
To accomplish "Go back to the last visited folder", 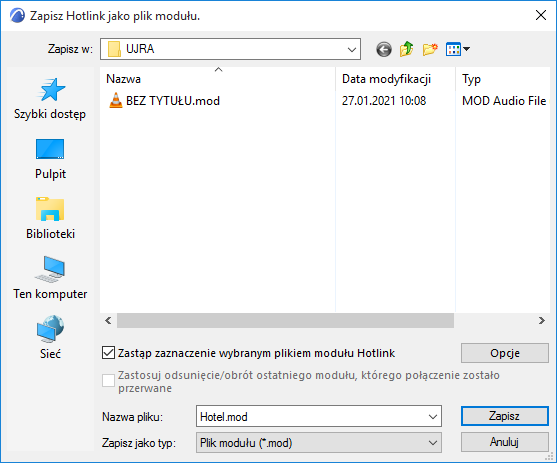I will (x=384, y=49).
